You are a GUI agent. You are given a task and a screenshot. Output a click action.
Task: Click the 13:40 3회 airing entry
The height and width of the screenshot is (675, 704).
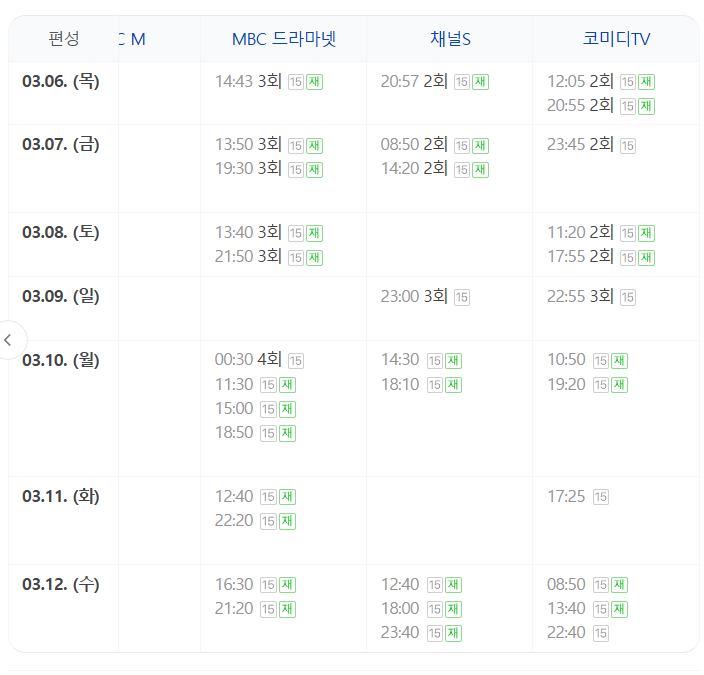point(248,233)
